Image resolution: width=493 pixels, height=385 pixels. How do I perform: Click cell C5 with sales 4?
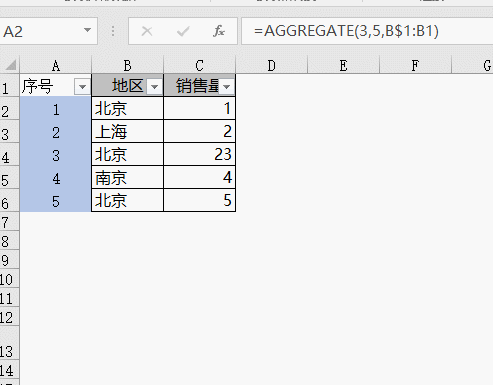[x=200, y=178]
